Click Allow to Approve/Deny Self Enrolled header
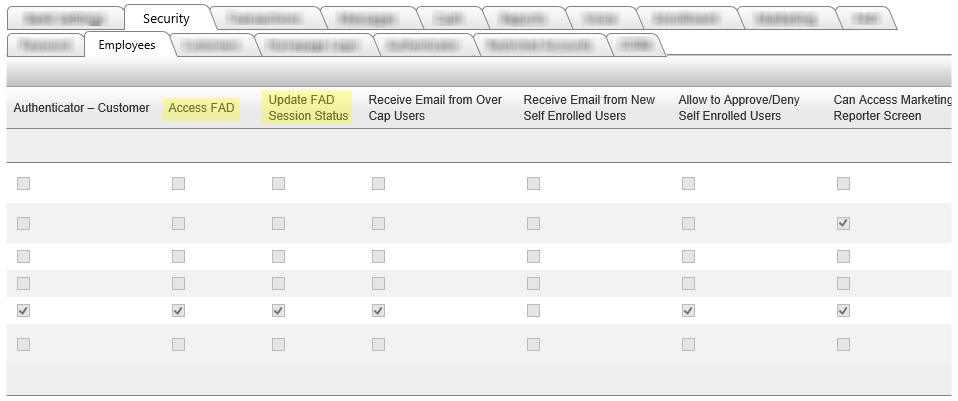The width and height of the screenshot is (958, 401). (x=738, y=108)
